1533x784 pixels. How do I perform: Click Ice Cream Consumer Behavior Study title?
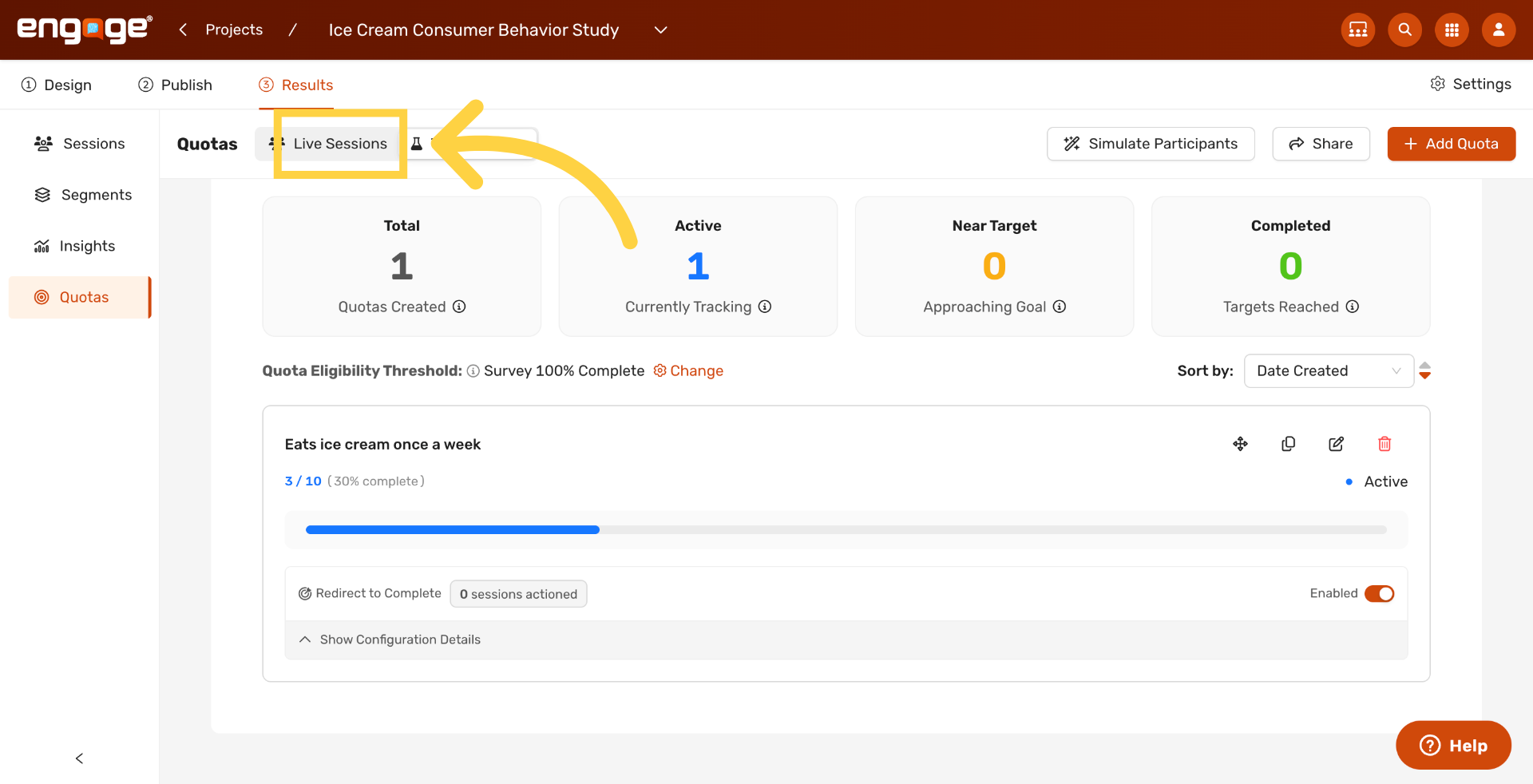point(473,30)
